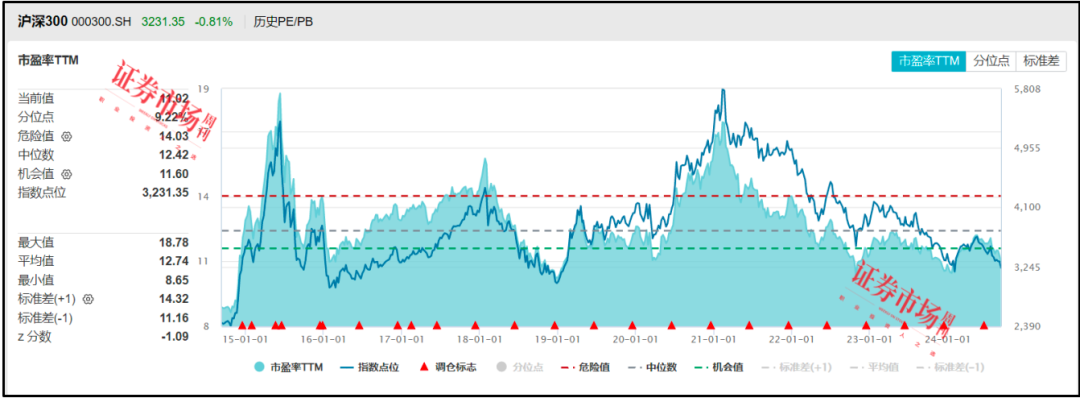Switch to the 标准差 tab
Screen dimensions: 1080x398
(1041, 61)
